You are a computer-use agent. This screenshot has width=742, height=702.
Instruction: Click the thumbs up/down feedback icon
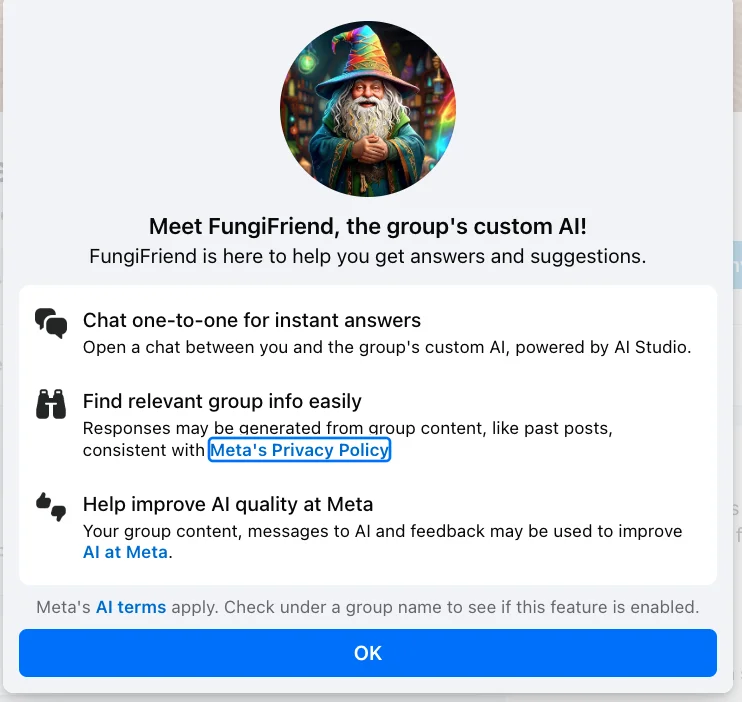[x=51, y=507]
